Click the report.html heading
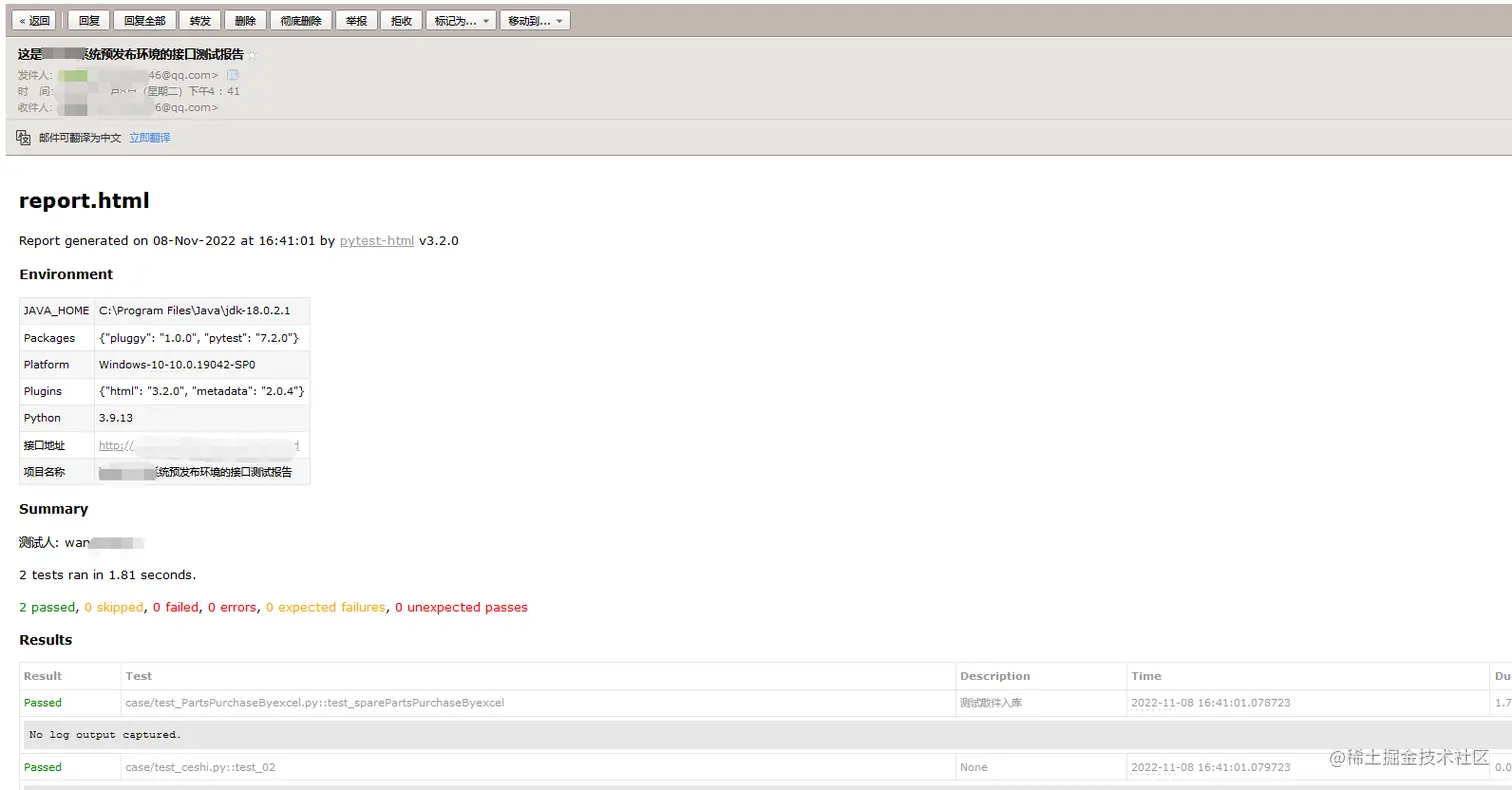Image resolution: width=1512 pixels, height=790 pixels. 84,200
